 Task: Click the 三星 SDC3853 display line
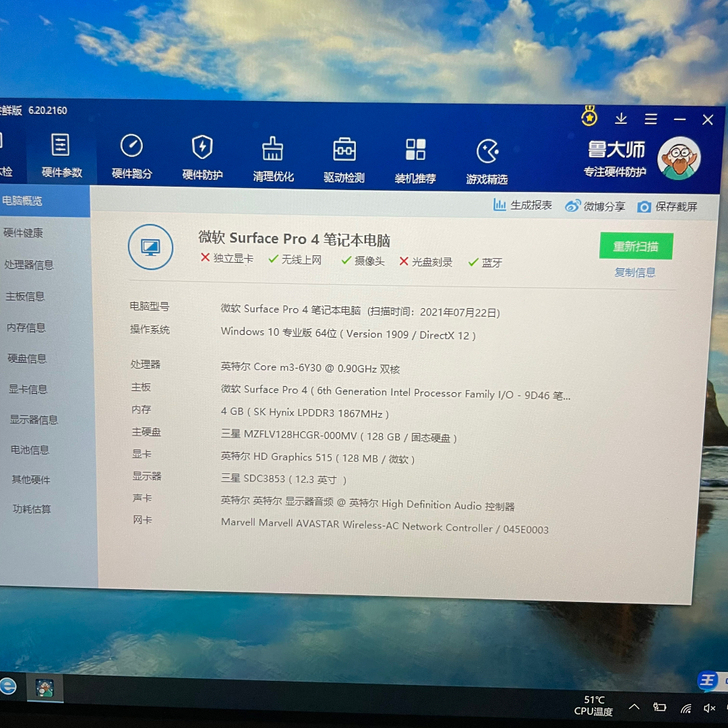284,479
